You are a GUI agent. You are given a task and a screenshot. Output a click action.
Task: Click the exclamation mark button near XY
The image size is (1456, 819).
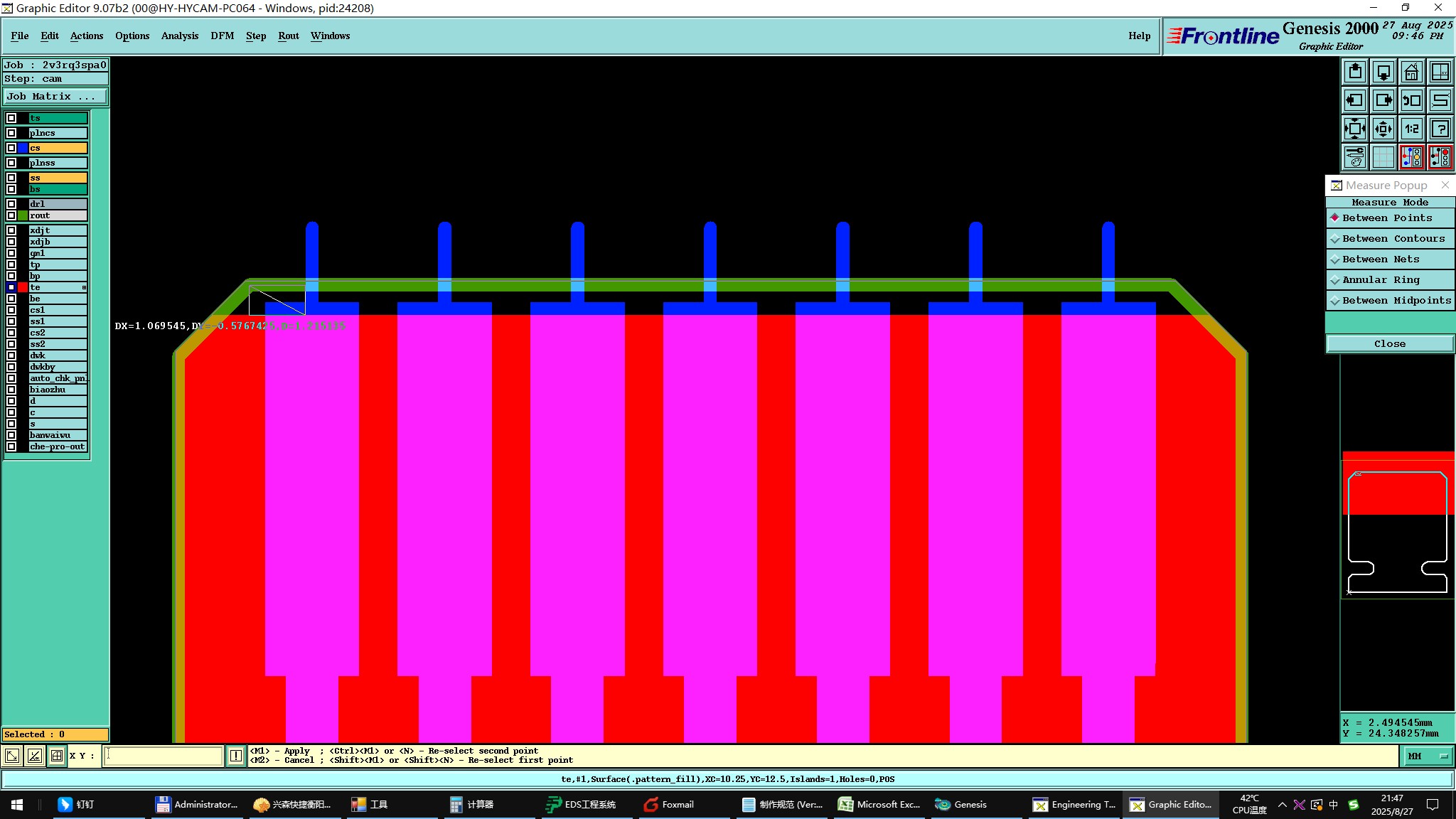click(236, 756)
